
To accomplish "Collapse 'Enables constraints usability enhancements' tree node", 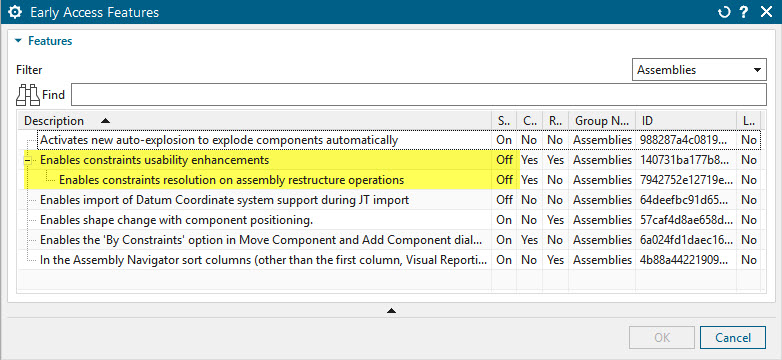I will (x=27, y=160).
